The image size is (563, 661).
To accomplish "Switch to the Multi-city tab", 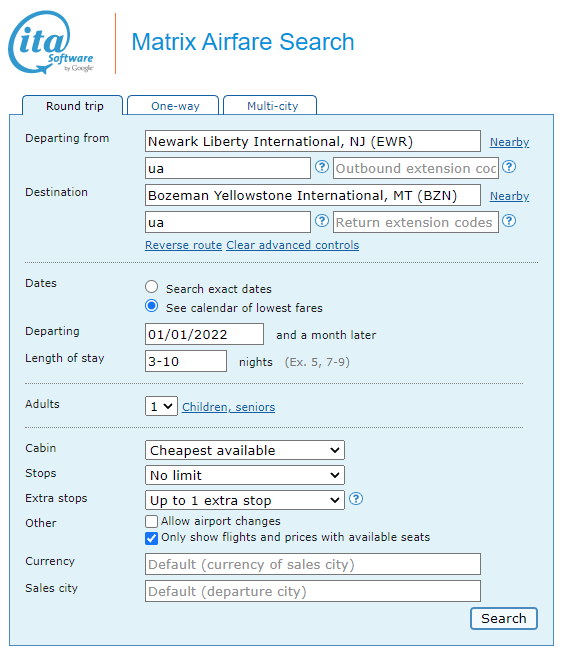I will pyautogui.click(x=270, y=105).
